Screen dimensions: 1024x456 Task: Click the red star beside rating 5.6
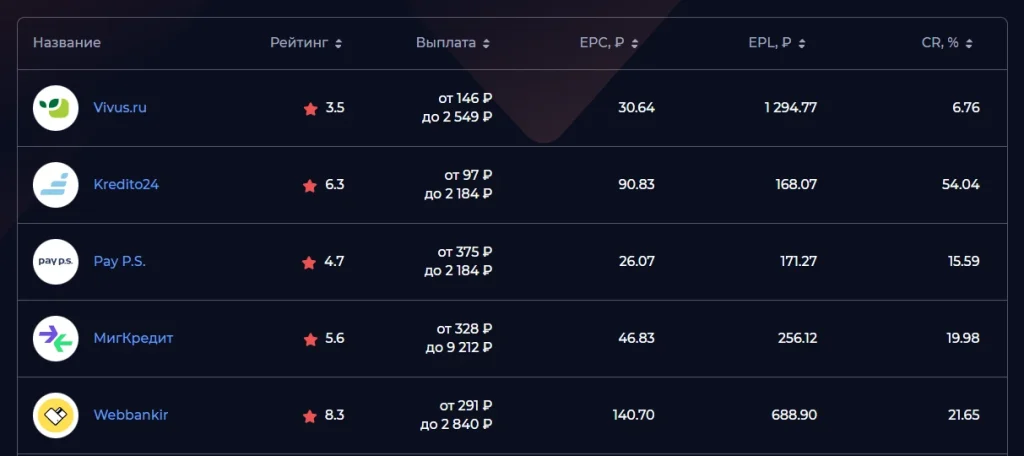[x=310, y=339]
